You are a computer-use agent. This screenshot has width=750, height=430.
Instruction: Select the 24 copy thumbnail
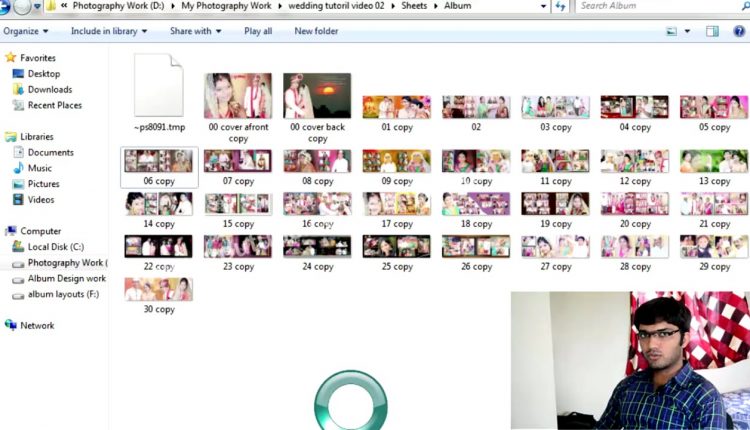[x=317, y=246]
